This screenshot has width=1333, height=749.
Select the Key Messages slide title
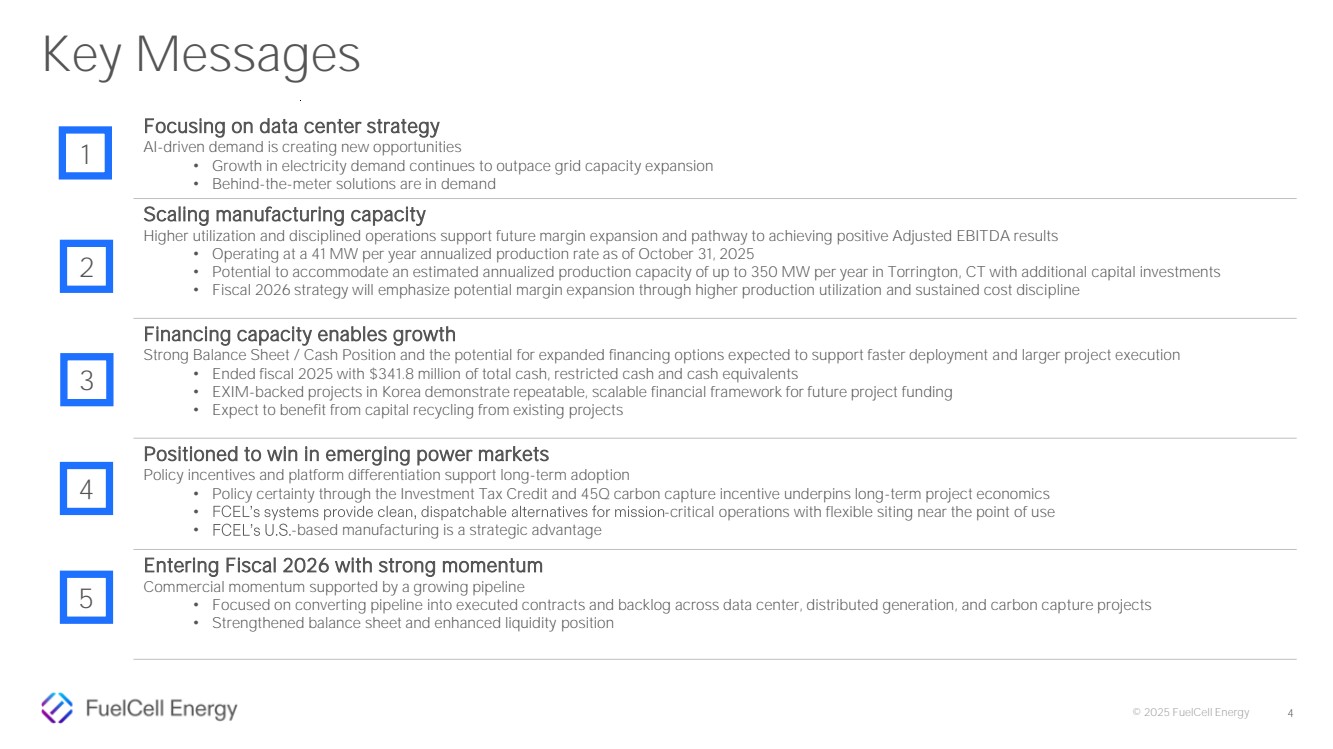coord(201,56)
